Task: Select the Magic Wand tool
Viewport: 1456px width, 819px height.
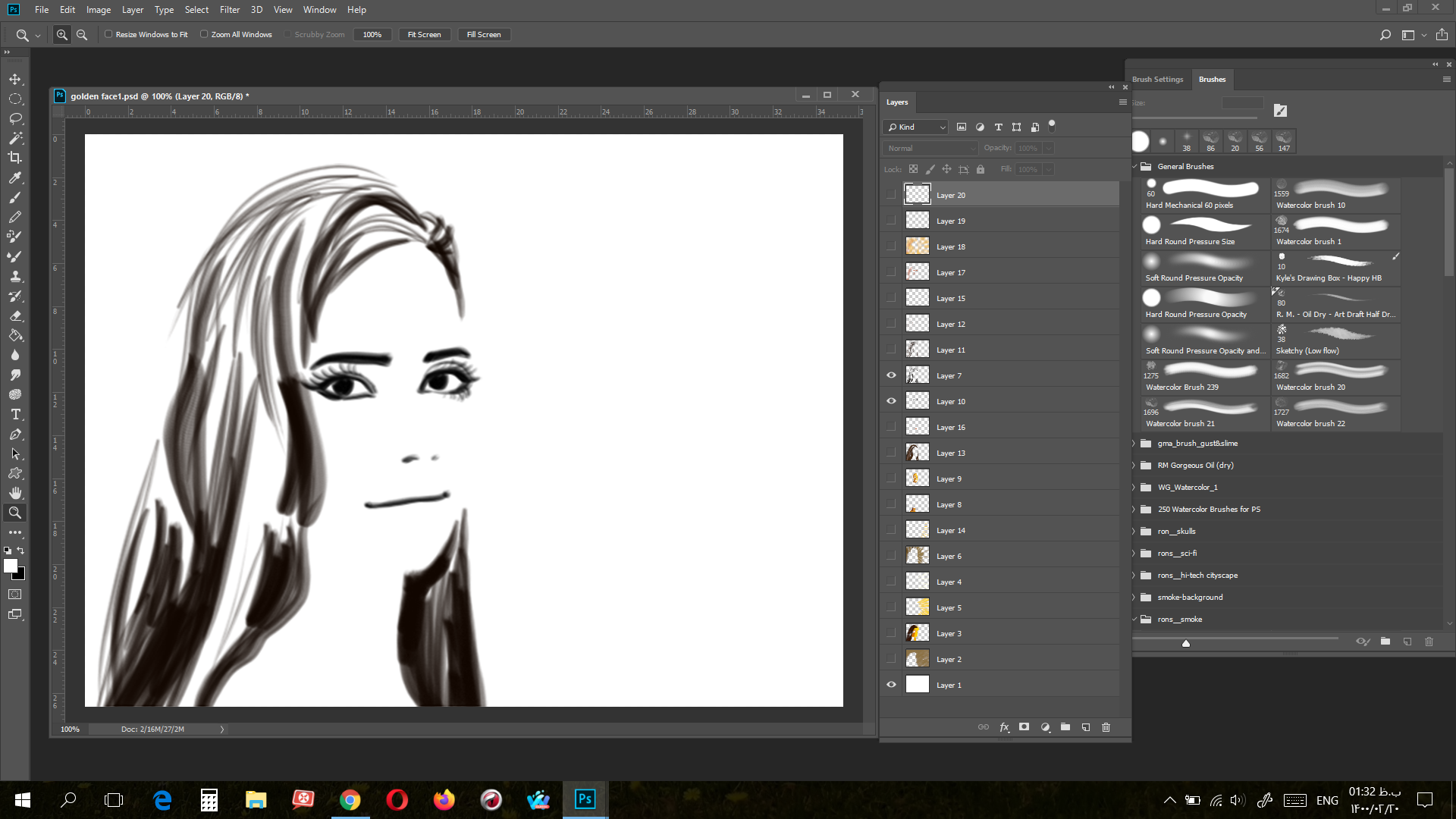Action: point(15,139)
